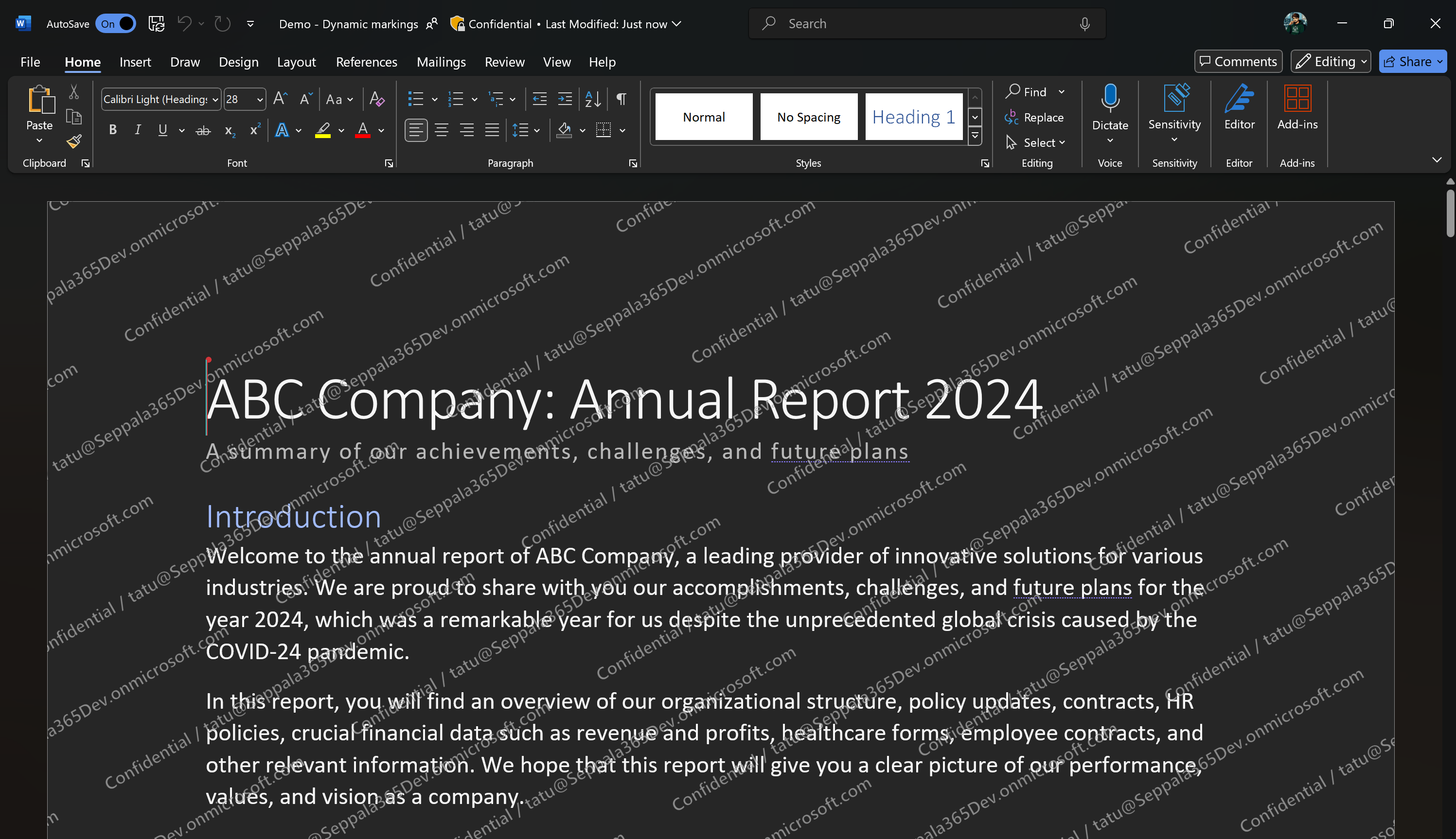This screenshot has width=1456, height=839.
Task: Click the Sort icon in Paragraph group
Action: (x=592, y=99)
